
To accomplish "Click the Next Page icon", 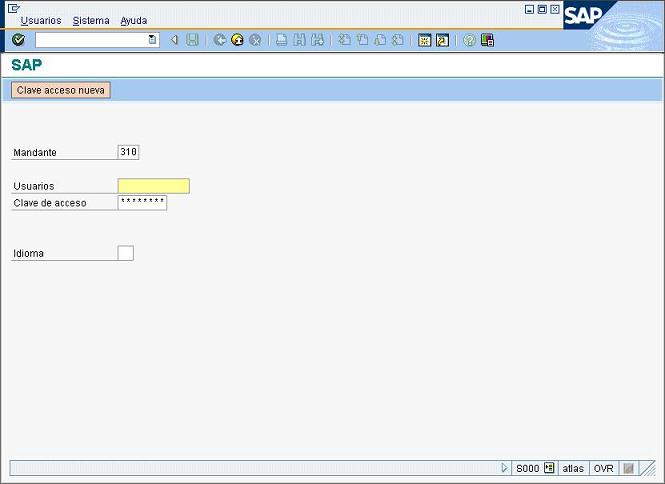I will (x=380, y=40).
